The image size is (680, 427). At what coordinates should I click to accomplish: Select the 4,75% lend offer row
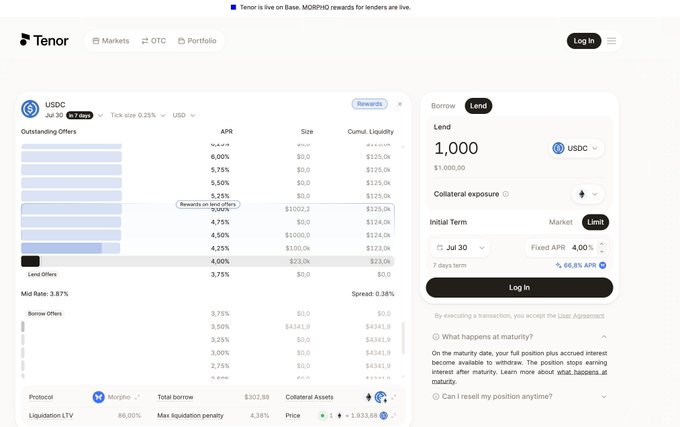tap(208, 222)
